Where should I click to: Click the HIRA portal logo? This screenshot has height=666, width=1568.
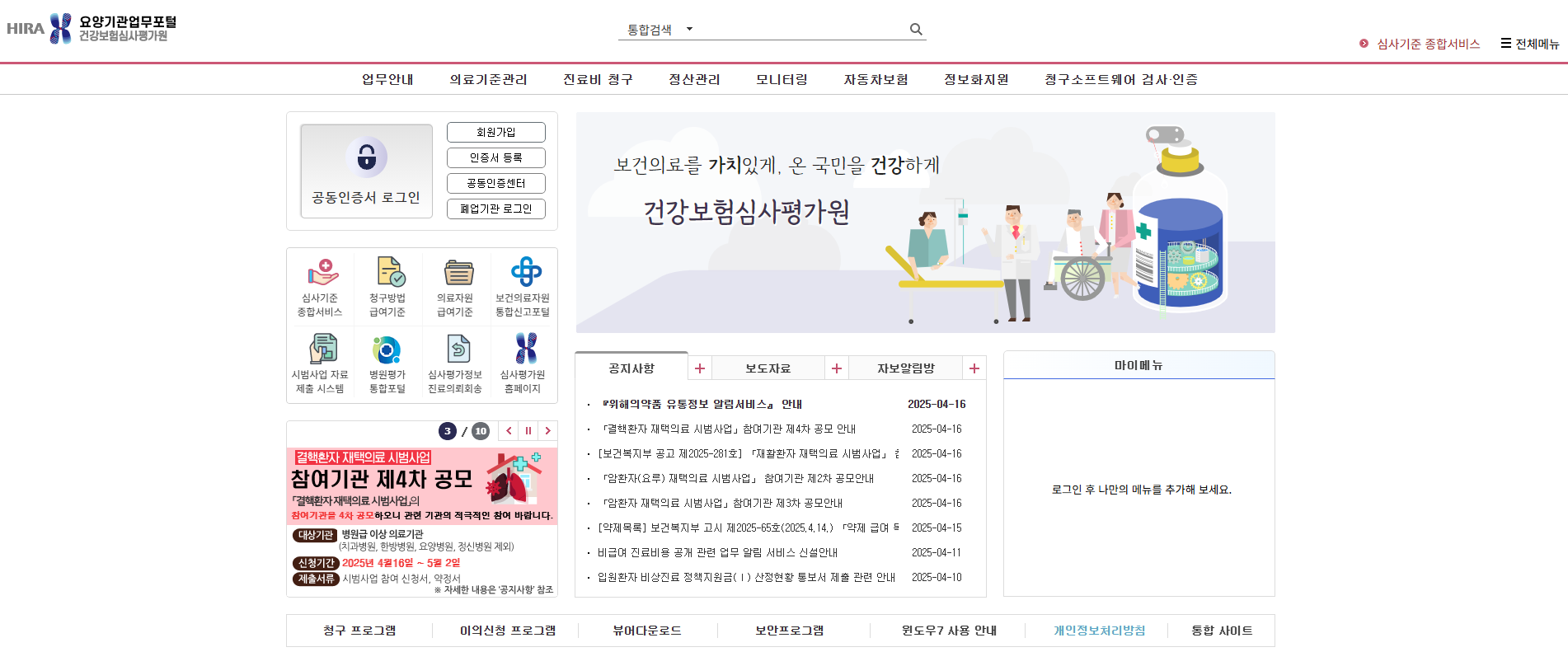click(92, 29)
